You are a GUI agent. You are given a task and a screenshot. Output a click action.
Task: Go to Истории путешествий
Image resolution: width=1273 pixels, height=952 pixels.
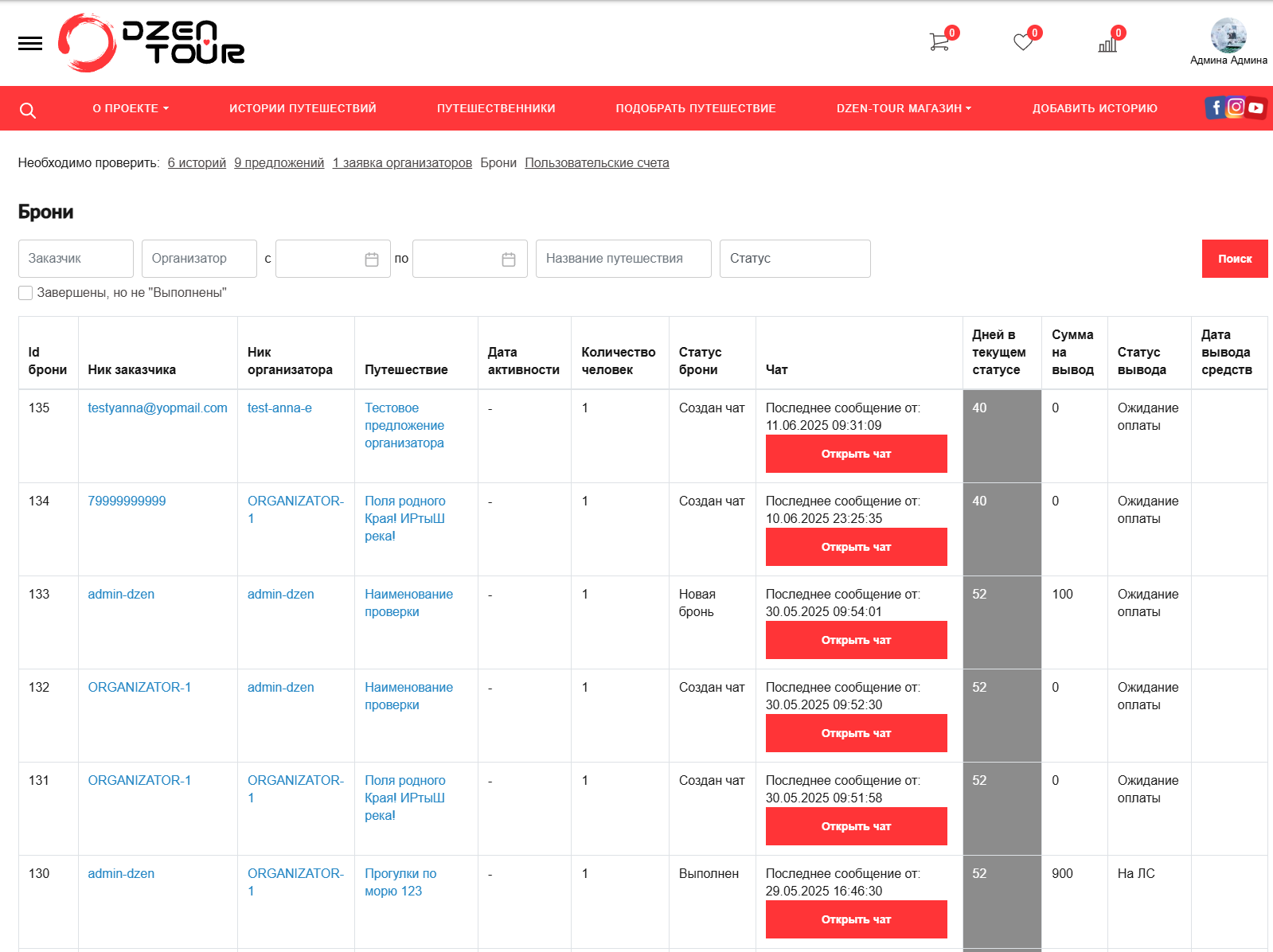pos(303,108)
